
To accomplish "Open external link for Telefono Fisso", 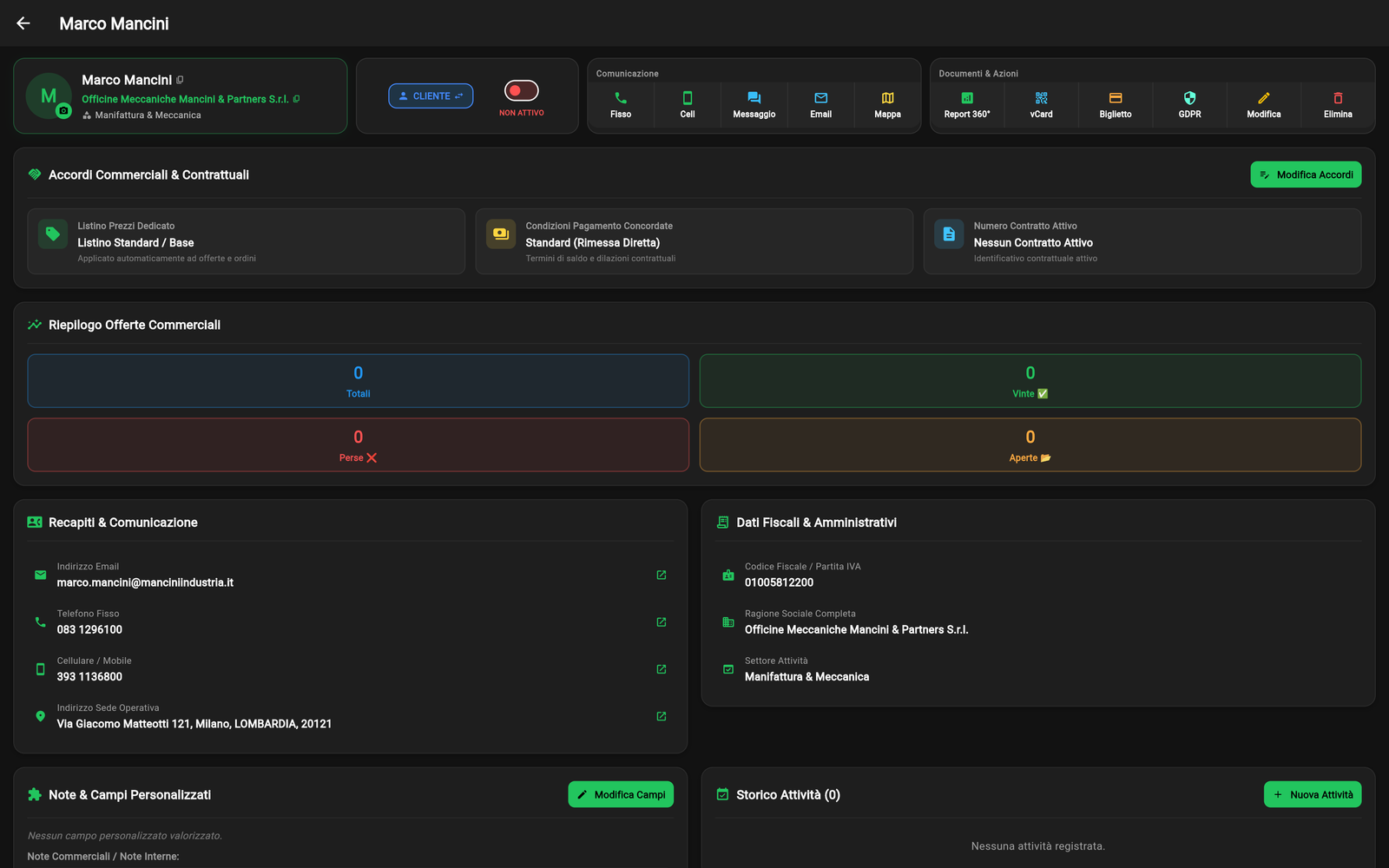I will click(x=662, y=622).
